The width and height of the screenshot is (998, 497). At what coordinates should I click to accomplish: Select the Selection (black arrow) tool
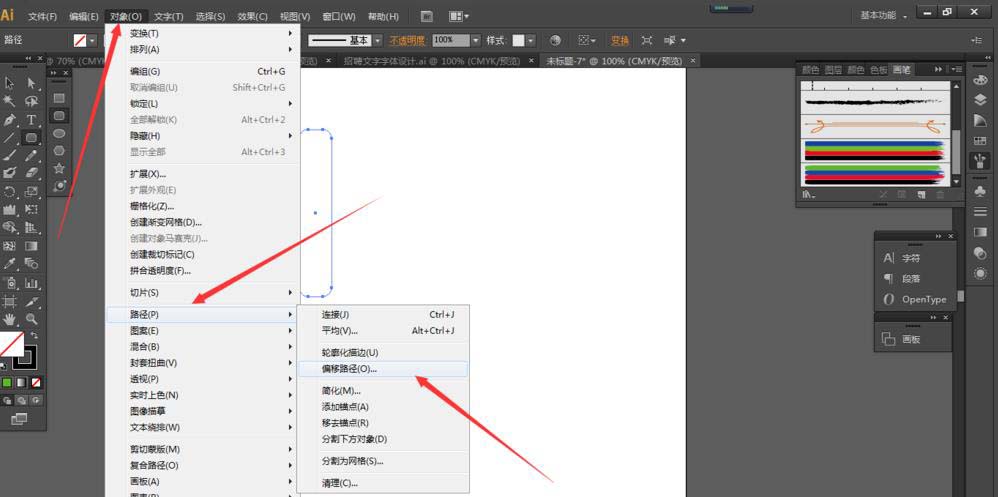tap(10, 83)
